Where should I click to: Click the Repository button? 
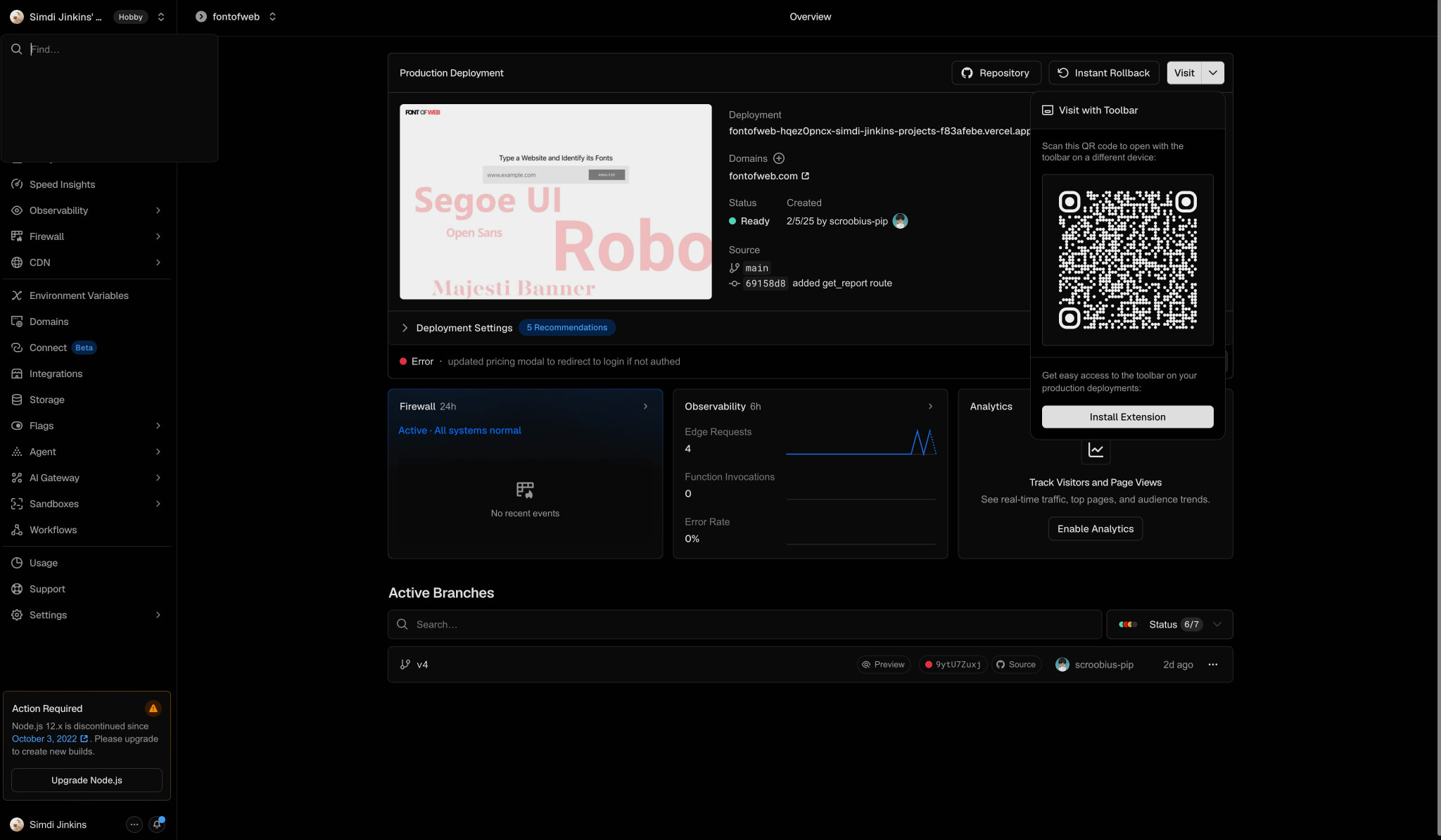coord(996,73)
